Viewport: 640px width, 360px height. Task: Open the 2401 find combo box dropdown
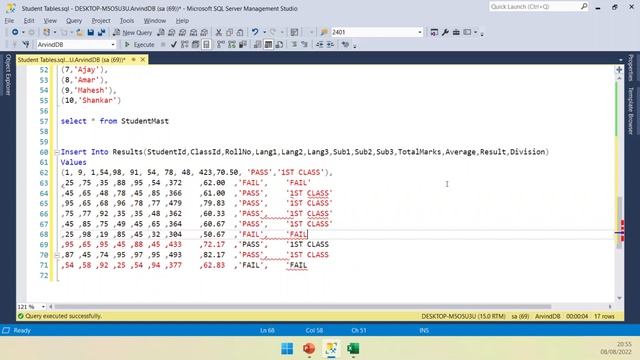point(420,32)
